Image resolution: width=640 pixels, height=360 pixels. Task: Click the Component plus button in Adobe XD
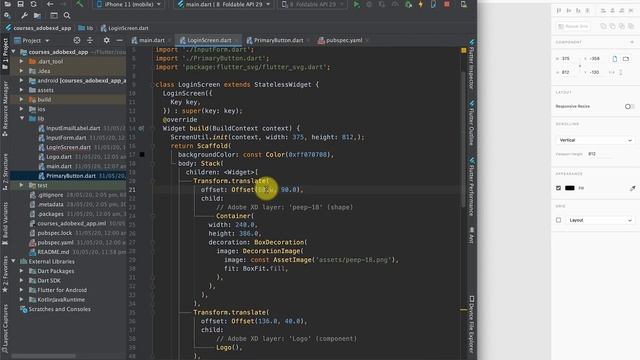632,42
